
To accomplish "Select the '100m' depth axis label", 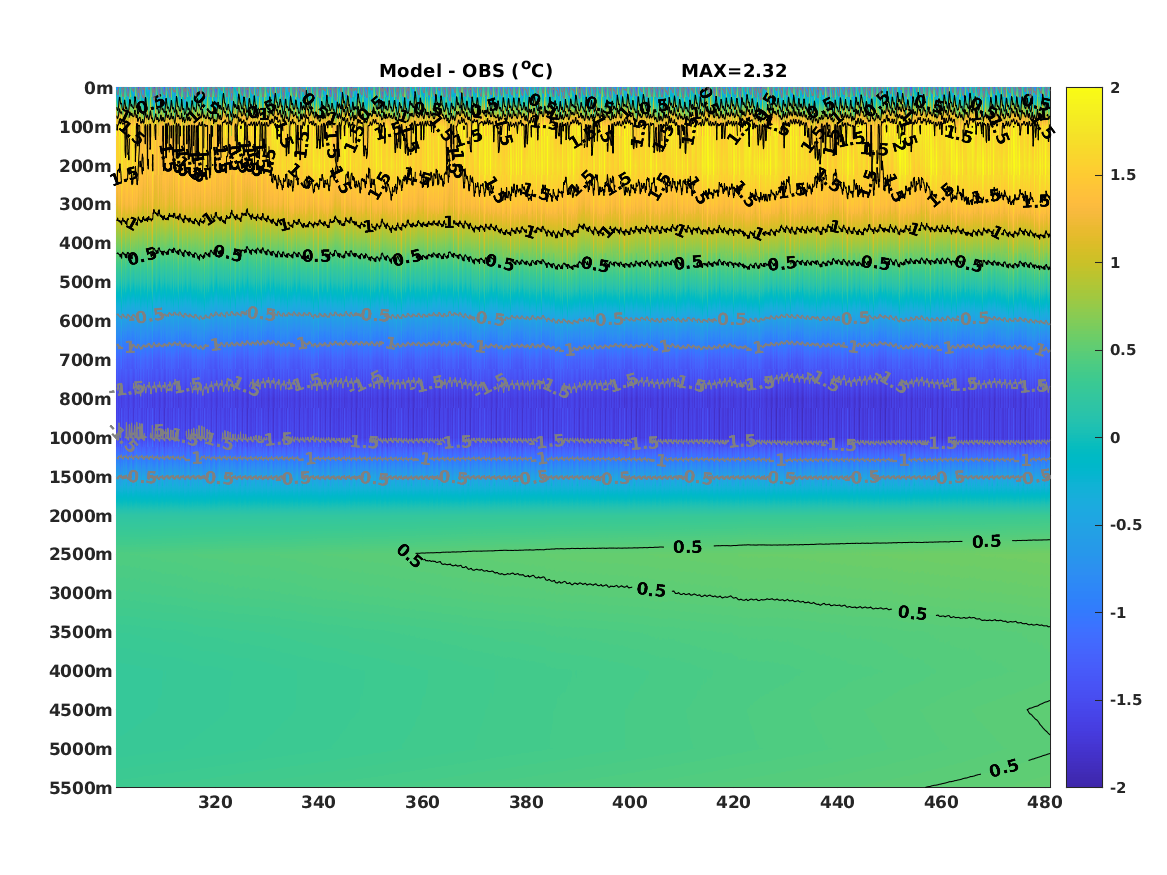I will pyautogui.click(x=86, y=127).
